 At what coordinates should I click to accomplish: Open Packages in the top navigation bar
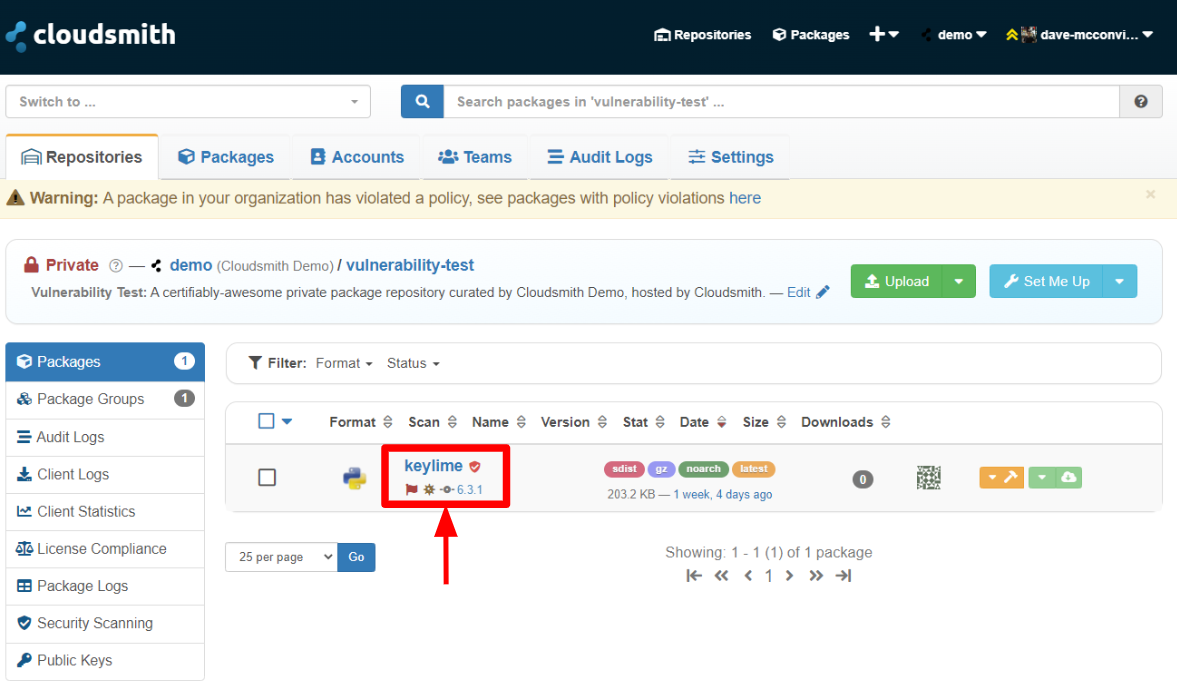pyautogui.click(x=811, y=35)
